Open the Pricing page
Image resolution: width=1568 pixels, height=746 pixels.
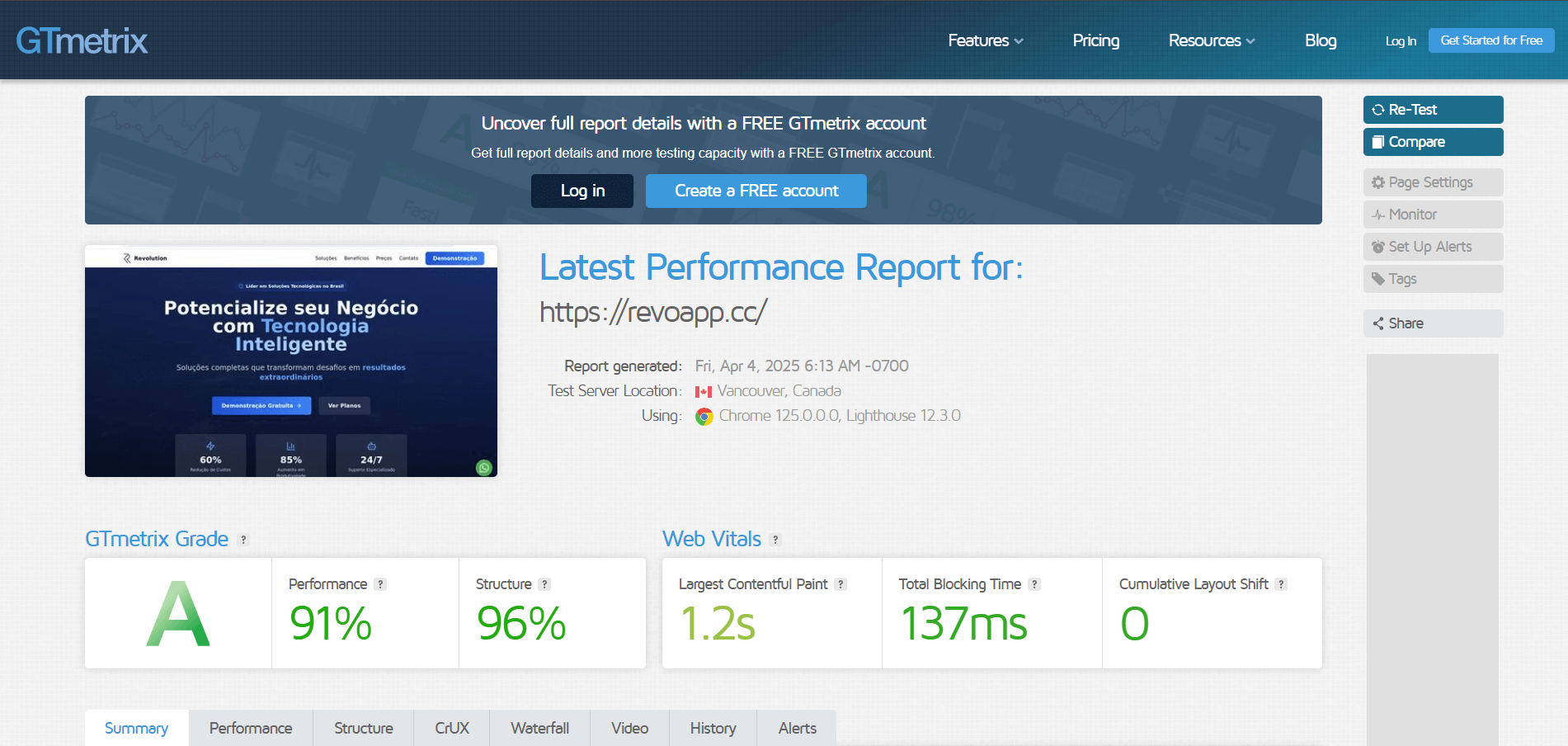(1095, 40)
